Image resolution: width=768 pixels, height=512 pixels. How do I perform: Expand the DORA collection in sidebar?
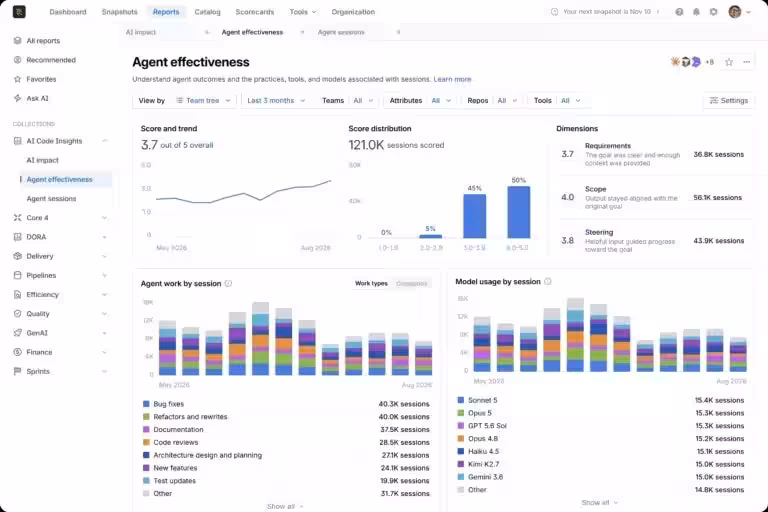(104, 237)
